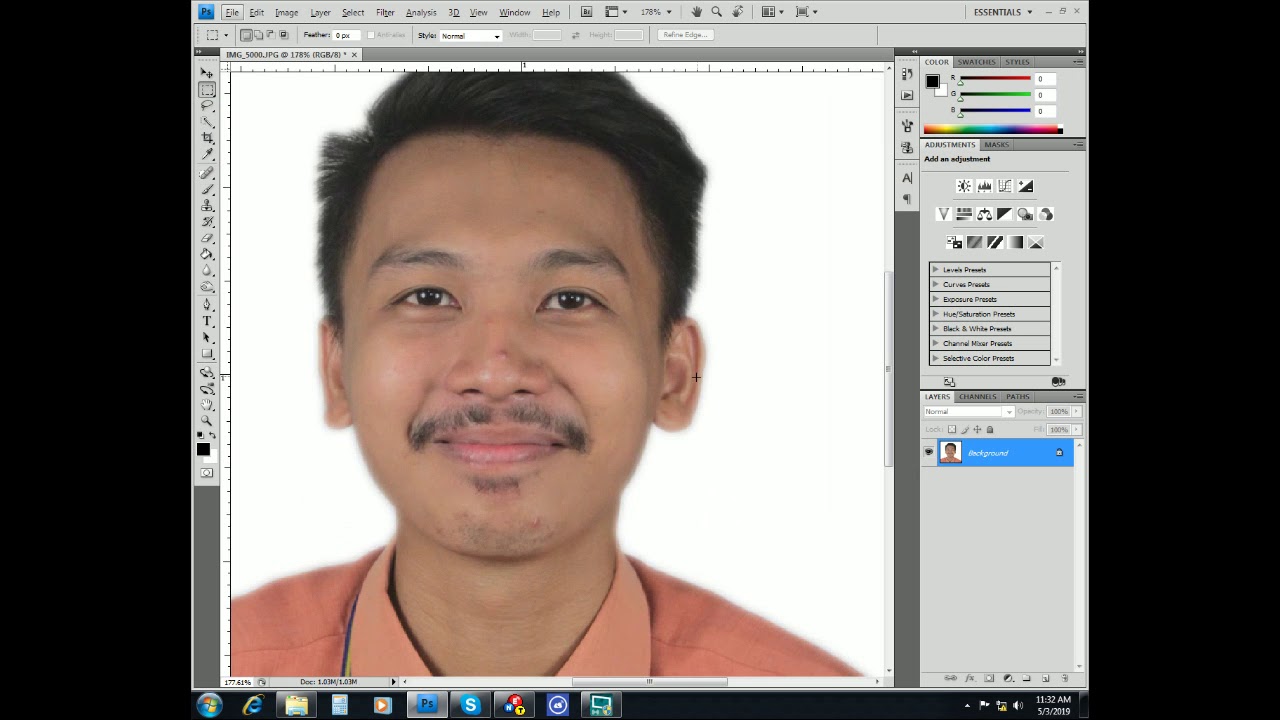Open the Style dropdown in options bar
The image size is (1280, 720).
point(470,36)
